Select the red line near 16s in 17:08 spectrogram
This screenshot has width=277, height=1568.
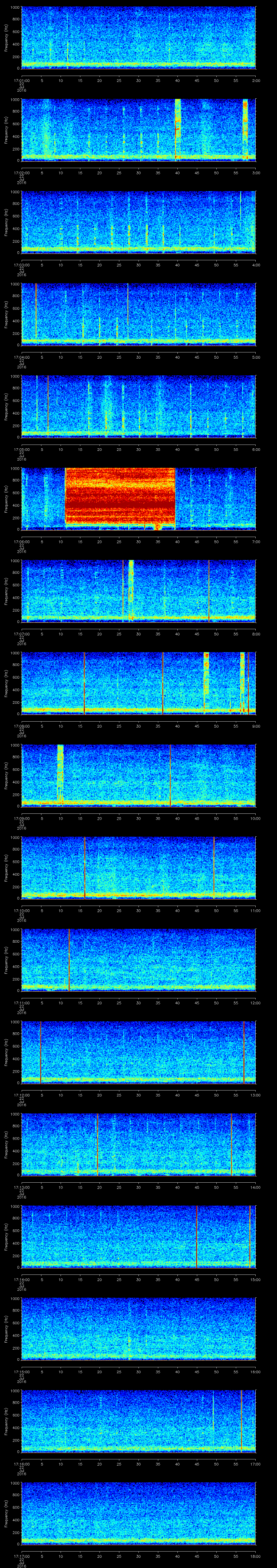coord(84,682)
